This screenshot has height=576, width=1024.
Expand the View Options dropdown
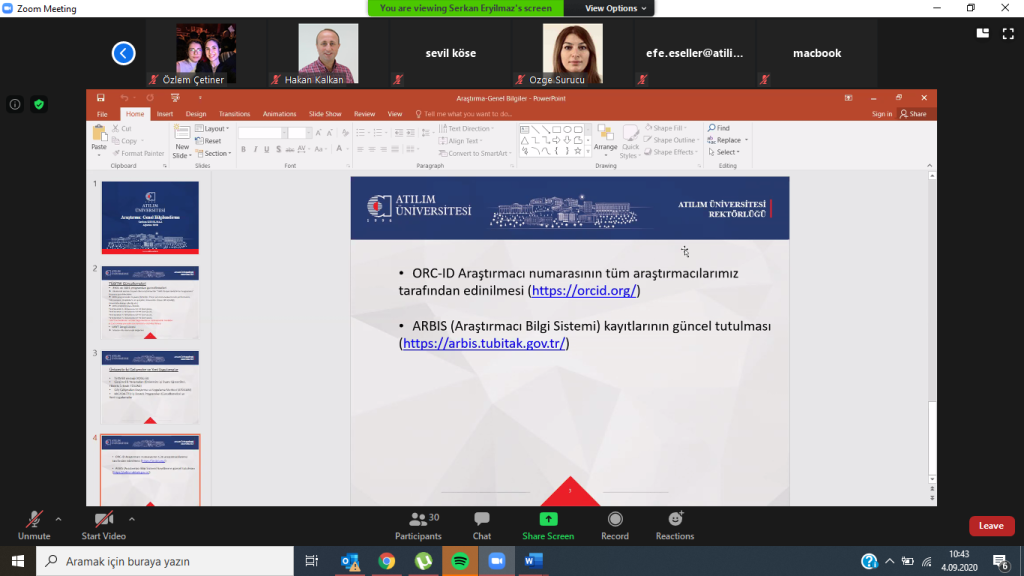click(616, 8)
